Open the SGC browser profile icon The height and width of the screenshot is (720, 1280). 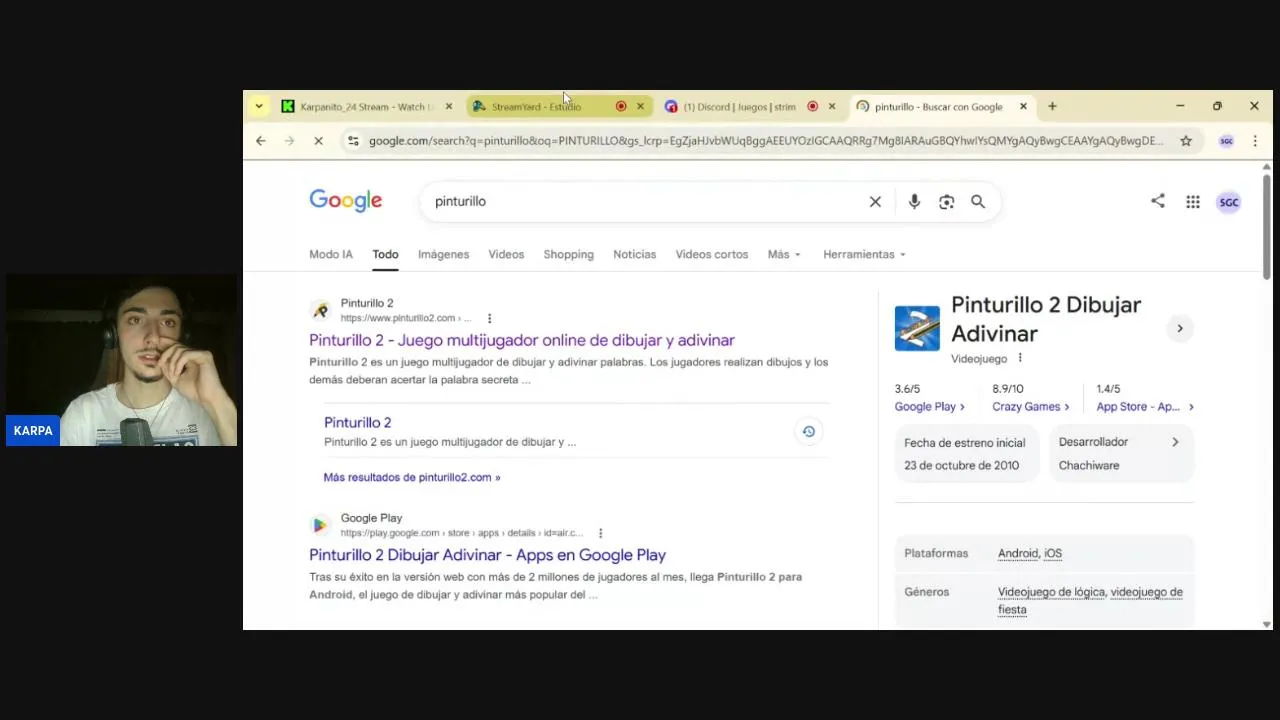point(1226,141)
